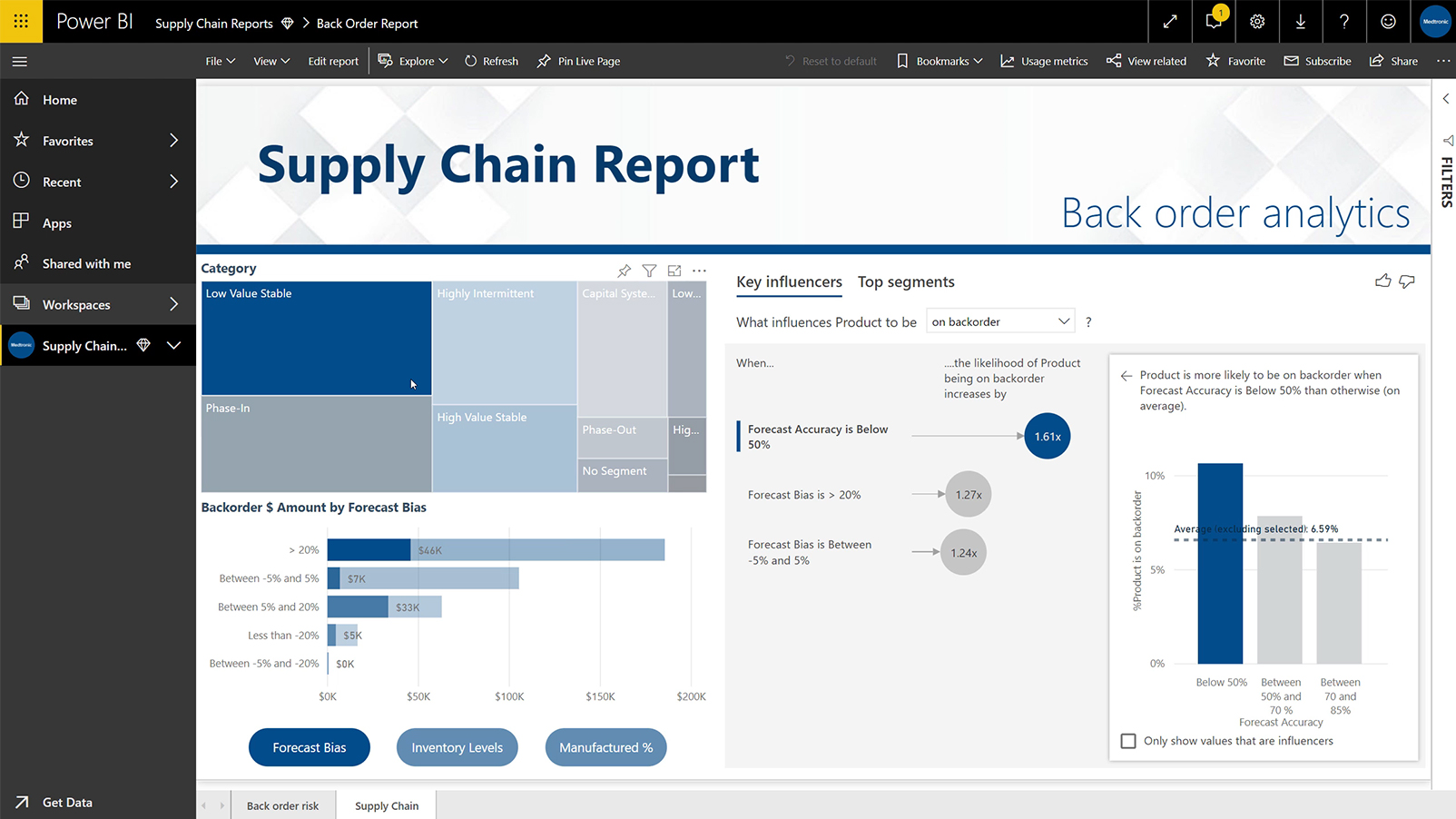Like the Key influencers visual with thumbs up

(x=1382, y=281)
